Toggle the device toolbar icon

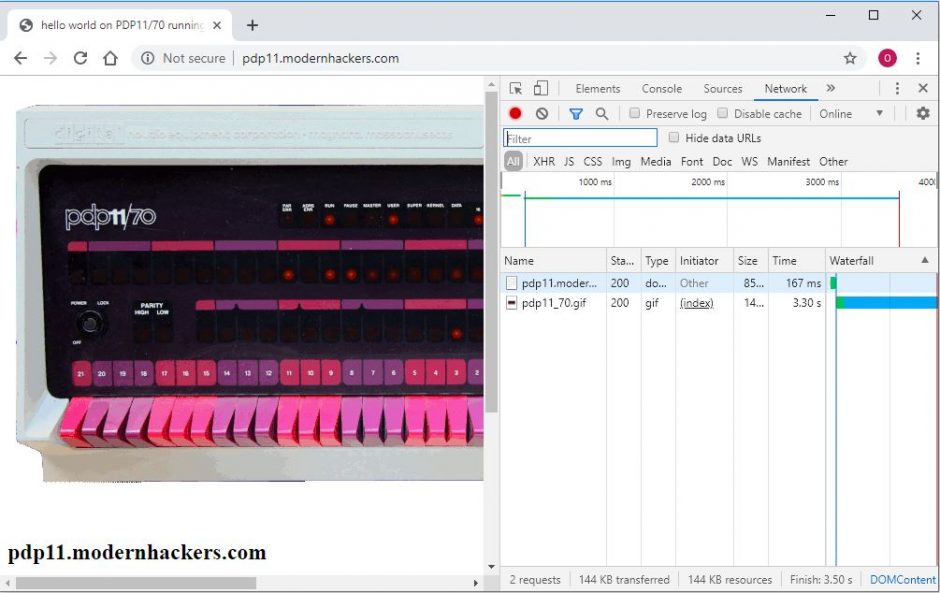coord(541,89)
